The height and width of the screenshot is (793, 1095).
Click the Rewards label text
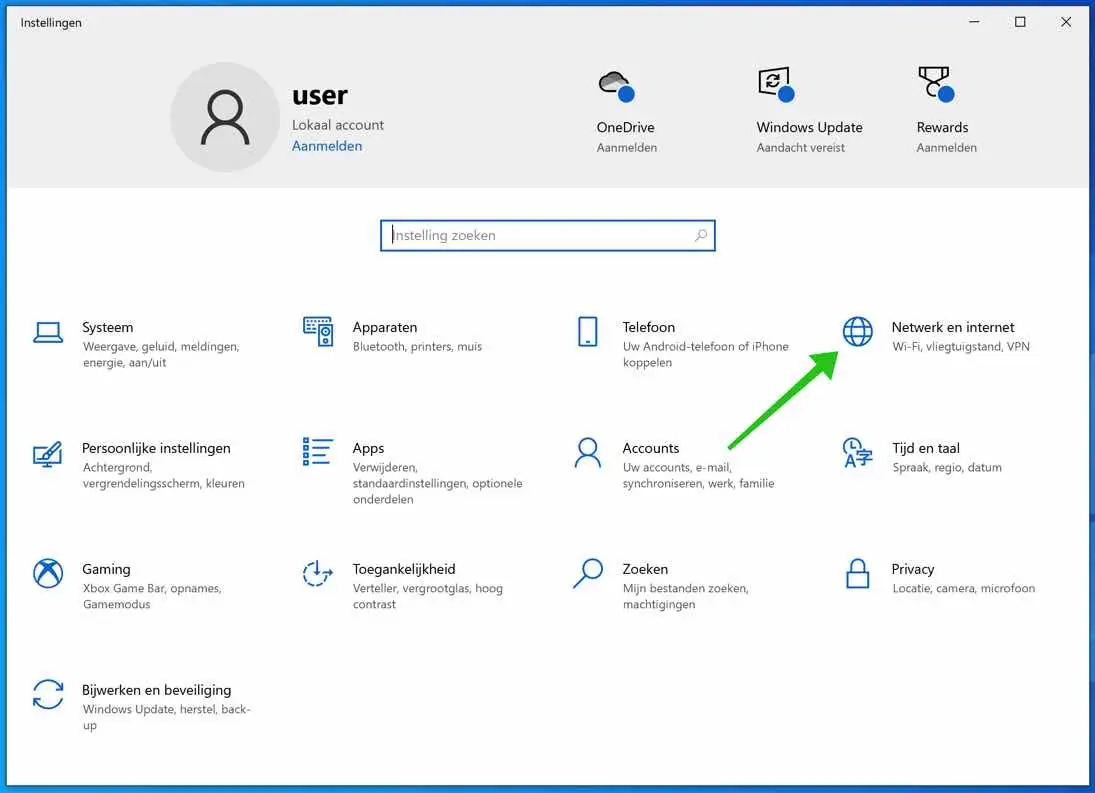pos(942,127)
